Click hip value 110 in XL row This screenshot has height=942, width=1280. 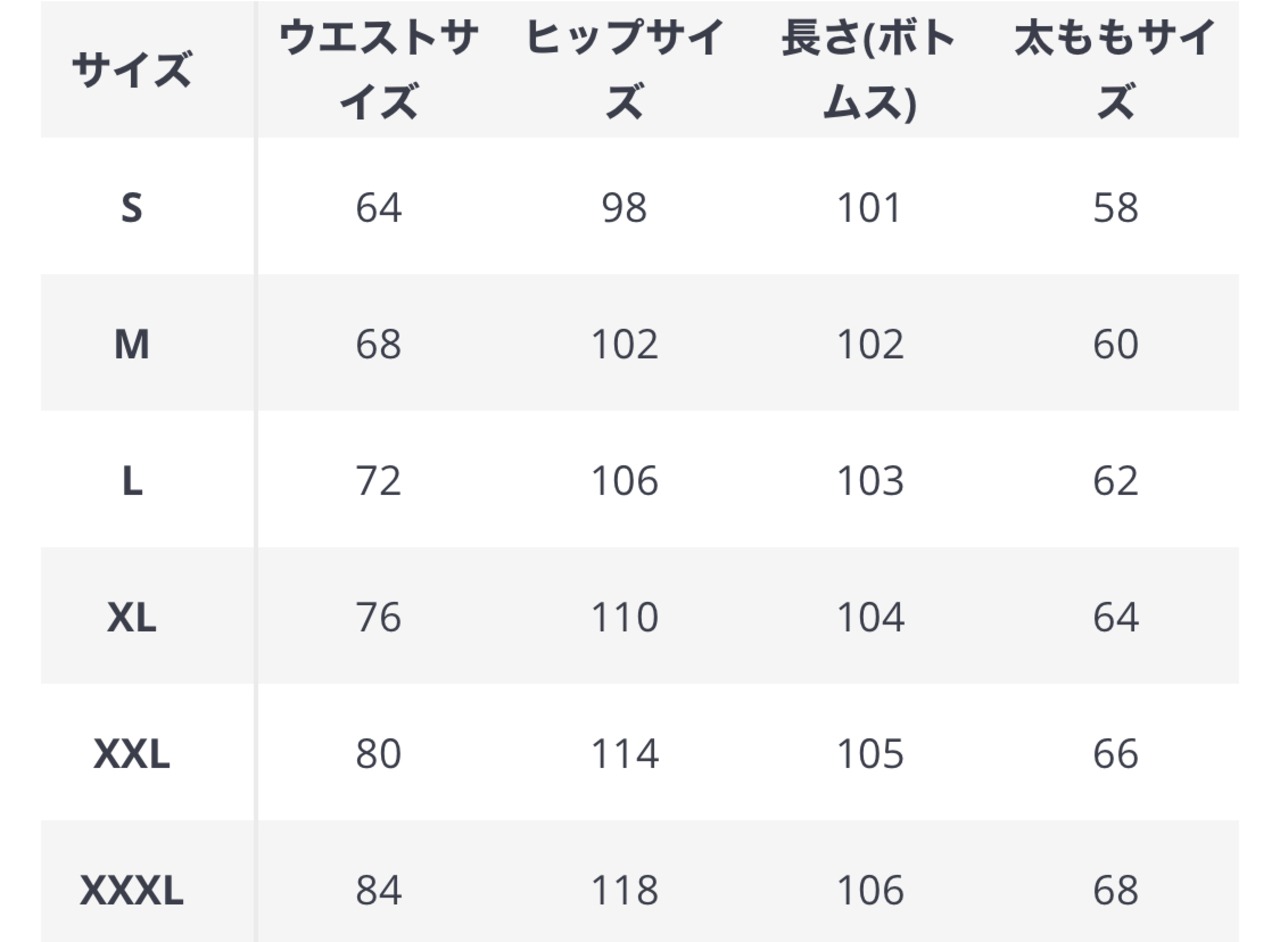pyautogui.click(x=624, y=617)
